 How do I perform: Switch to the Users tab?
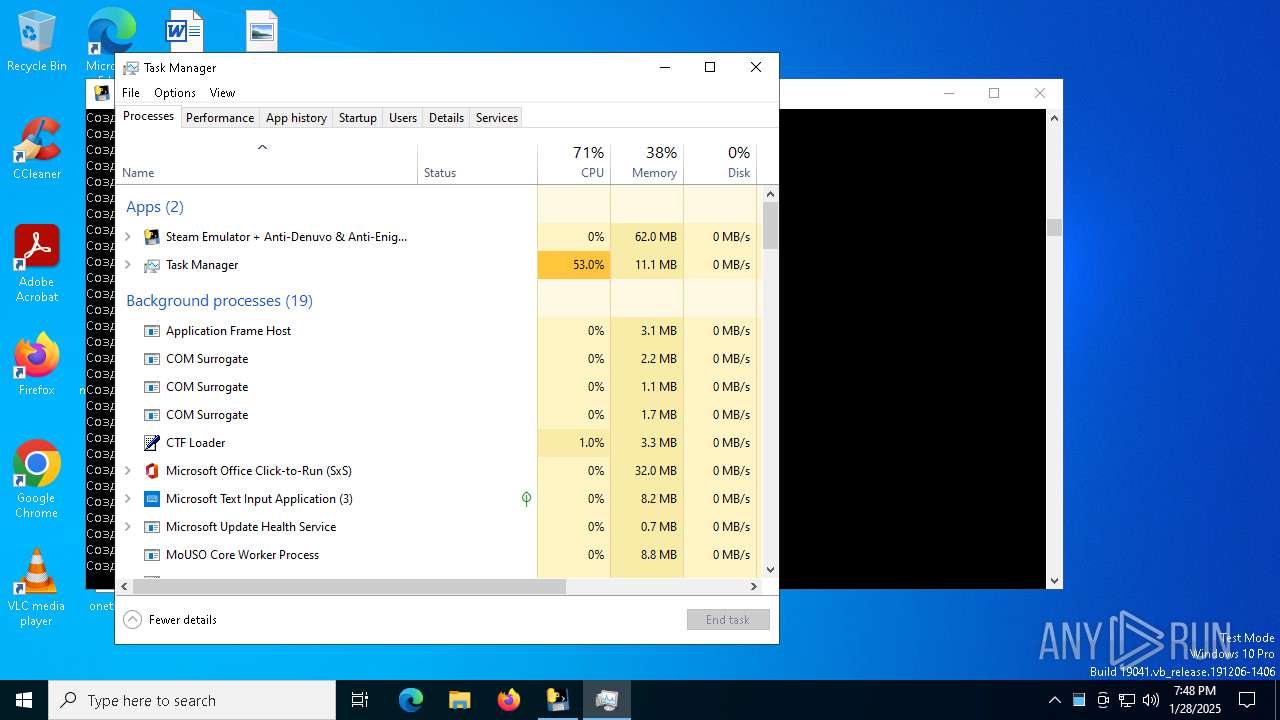(403, 117)
